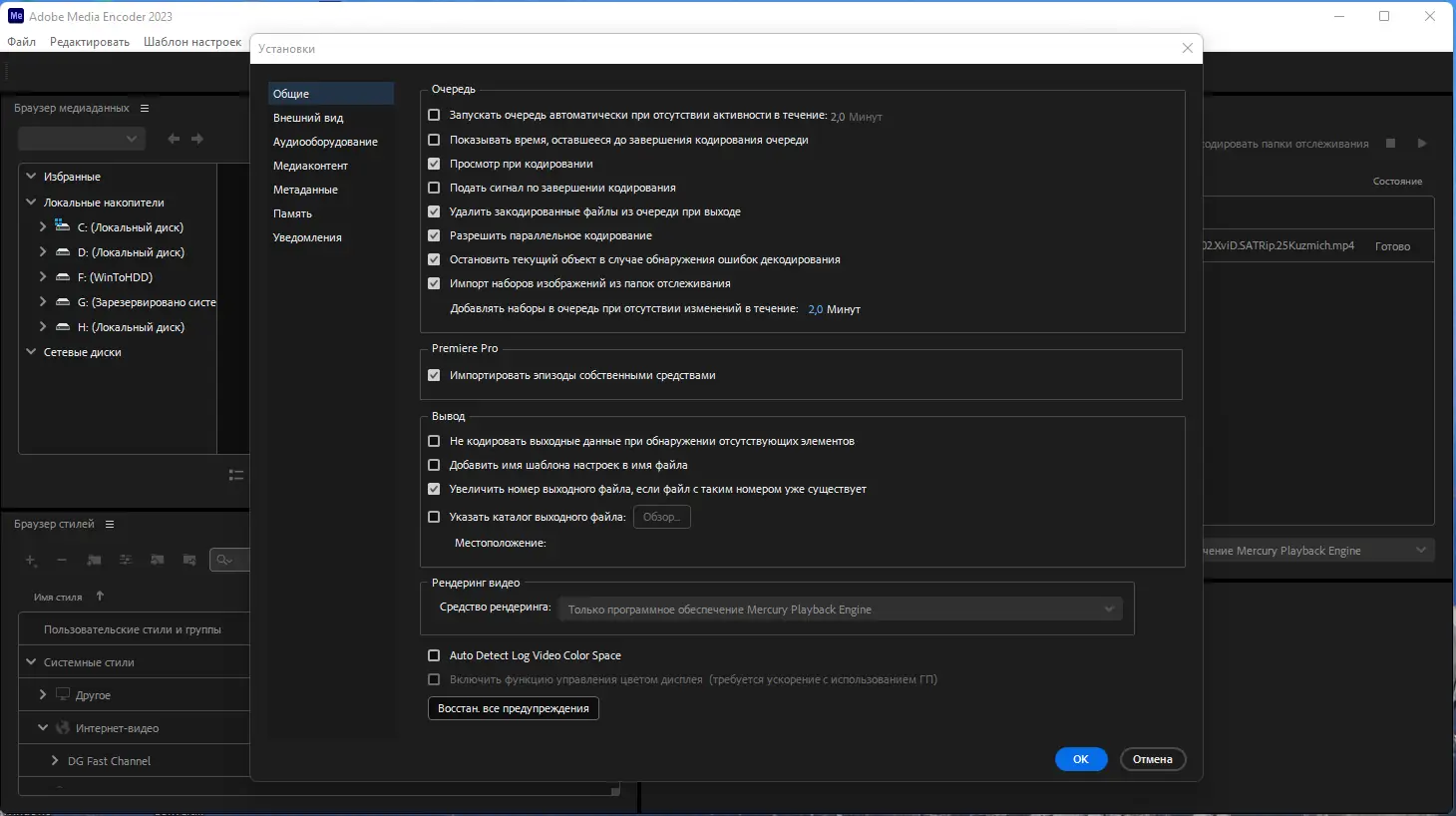Delete preset with the minus icon
1456x816 pixels.
pos(62,561)
